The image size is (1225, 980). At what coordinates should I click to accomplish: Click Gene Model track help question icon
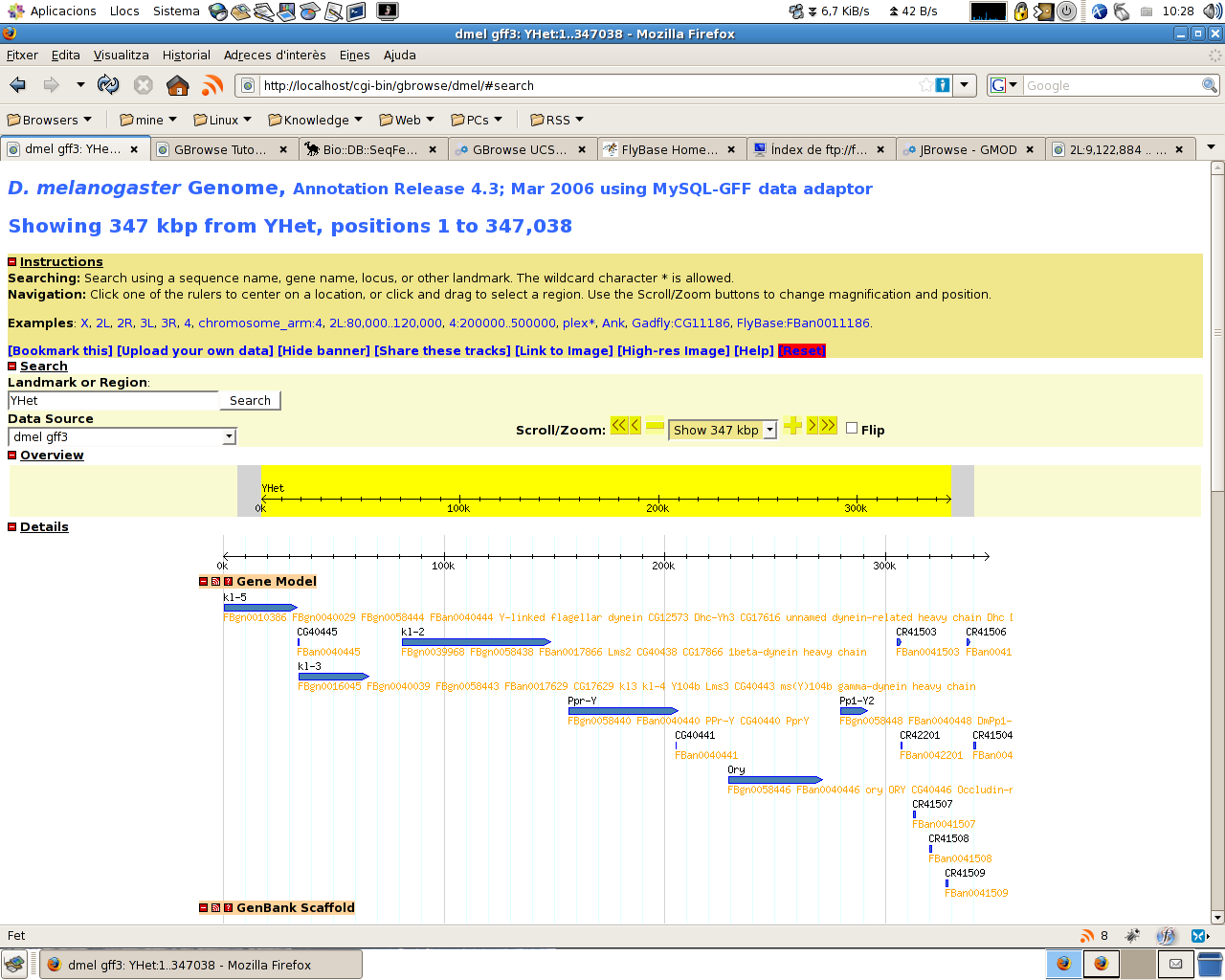click(228, 582)
